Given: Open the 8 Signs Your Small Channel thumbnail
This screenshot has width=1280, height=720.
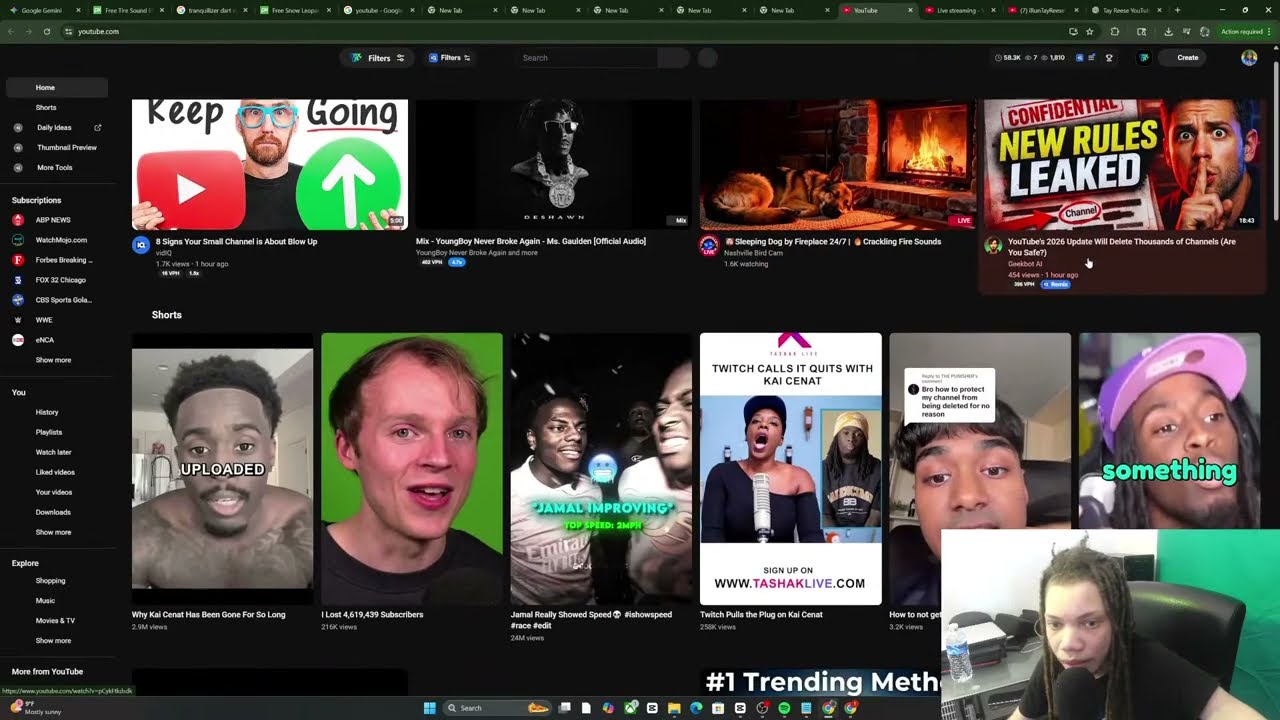Looking at the screenshot, I should [270, 165].
